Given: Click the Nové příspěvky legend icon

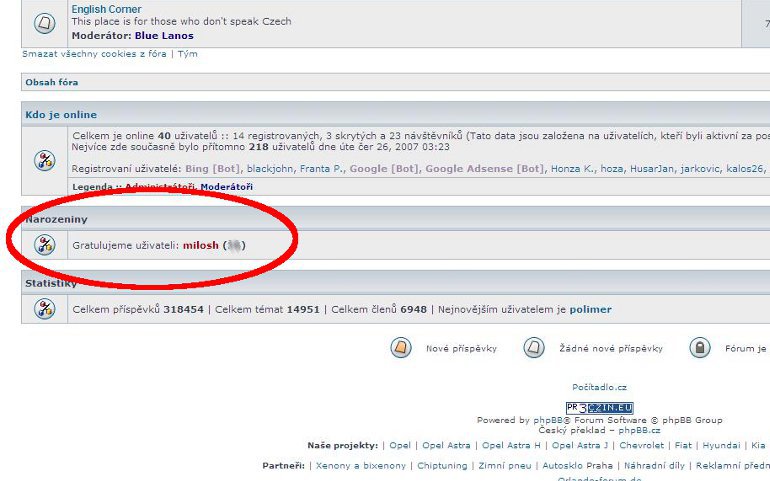Looking at the screenshot, I should point(400,348).
